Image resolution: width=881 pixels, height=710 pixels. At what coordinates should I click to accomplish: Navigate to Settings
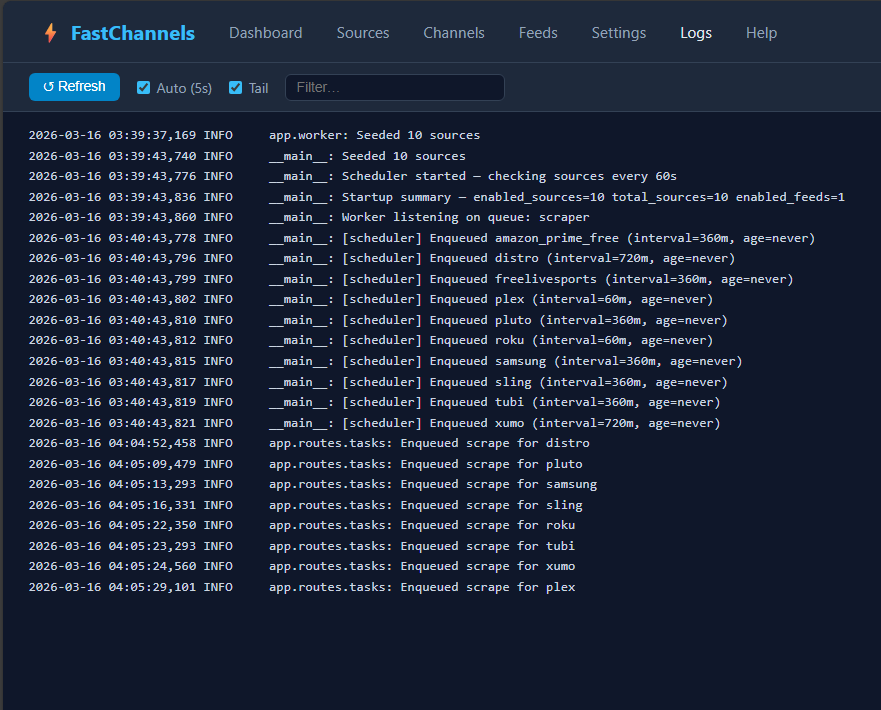(618, 33)
